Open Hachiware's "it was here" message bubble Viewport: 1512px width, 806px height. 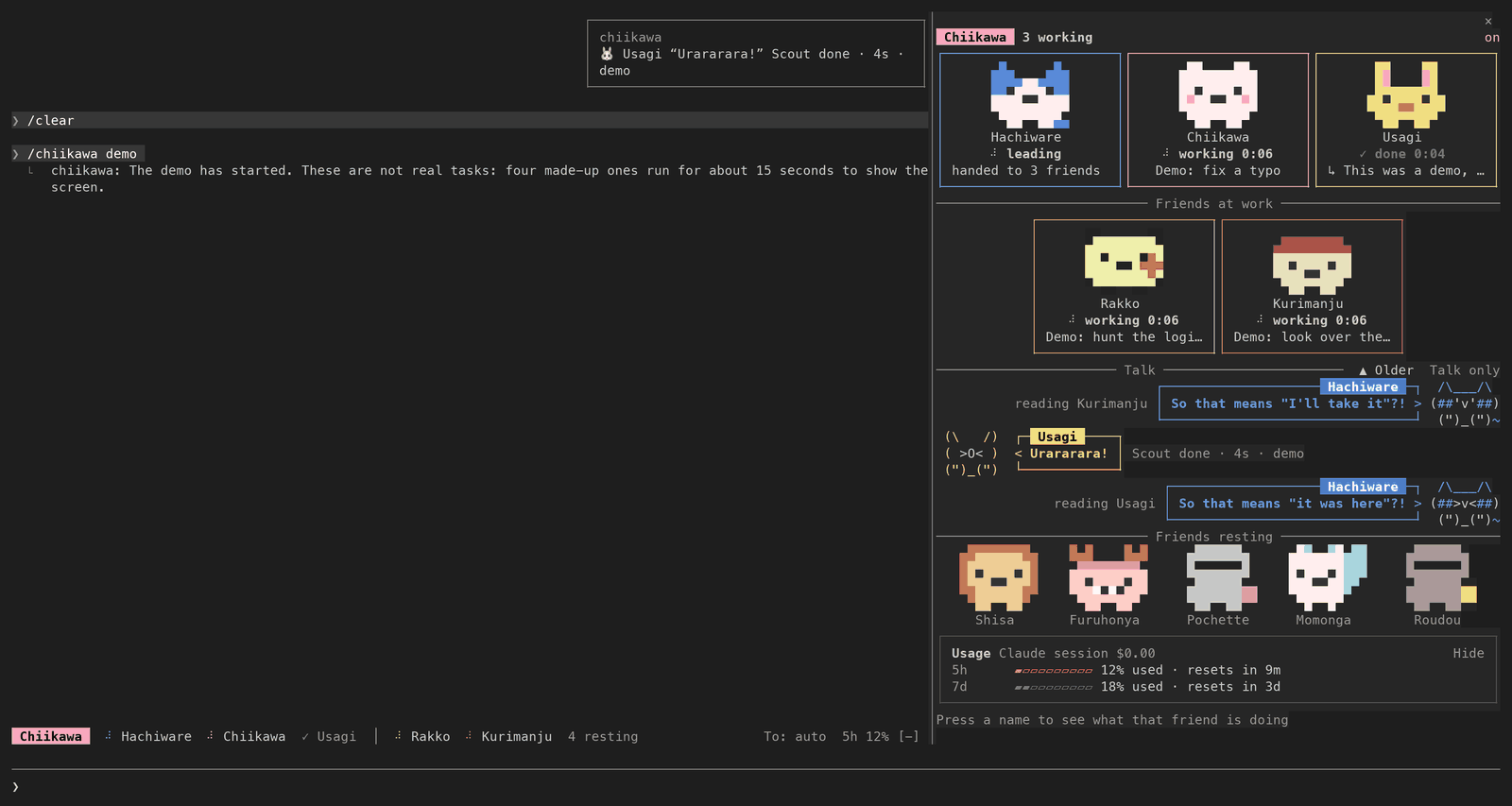click(x=1293, y=504)
